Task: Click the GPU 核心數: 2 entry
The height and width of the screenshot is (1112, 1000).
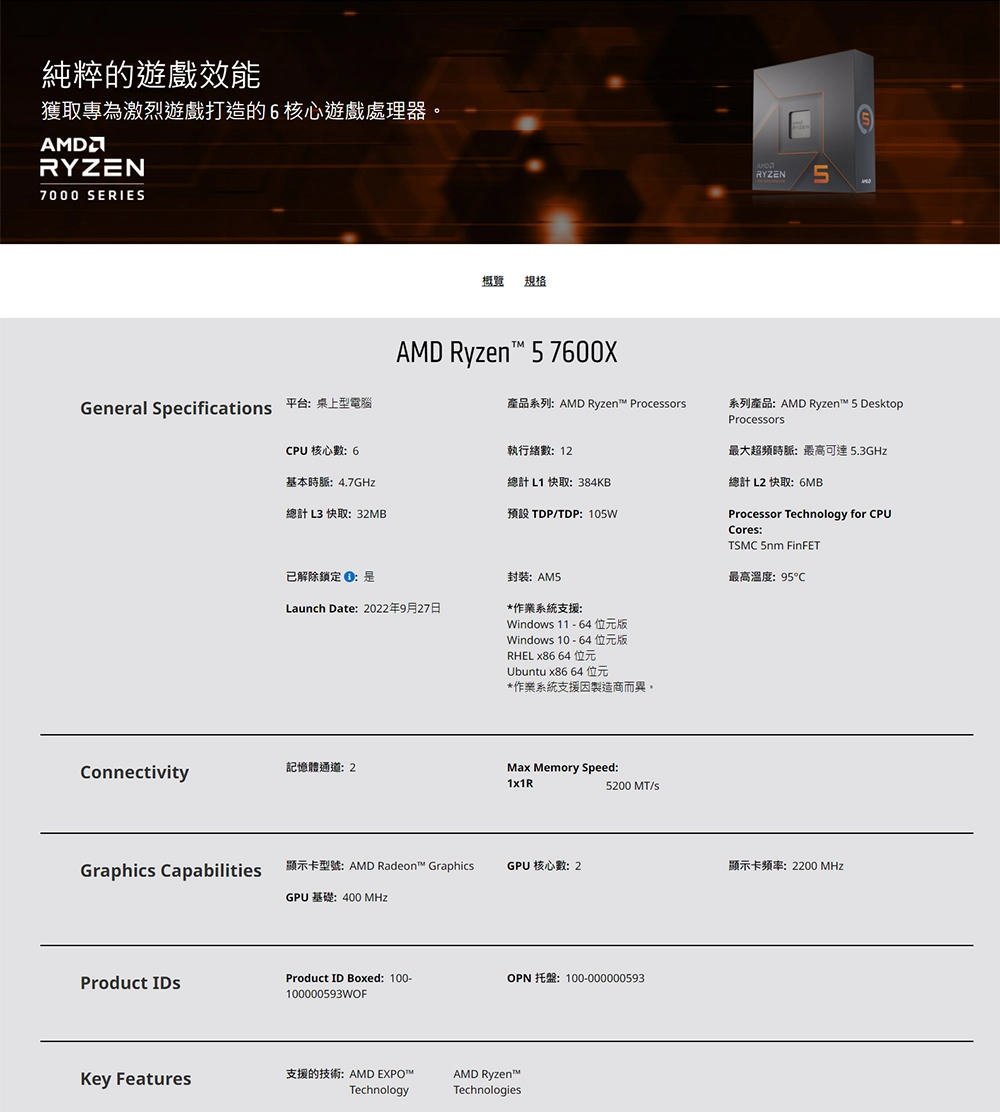Action: pyautogui.click(x=544, y=866)
